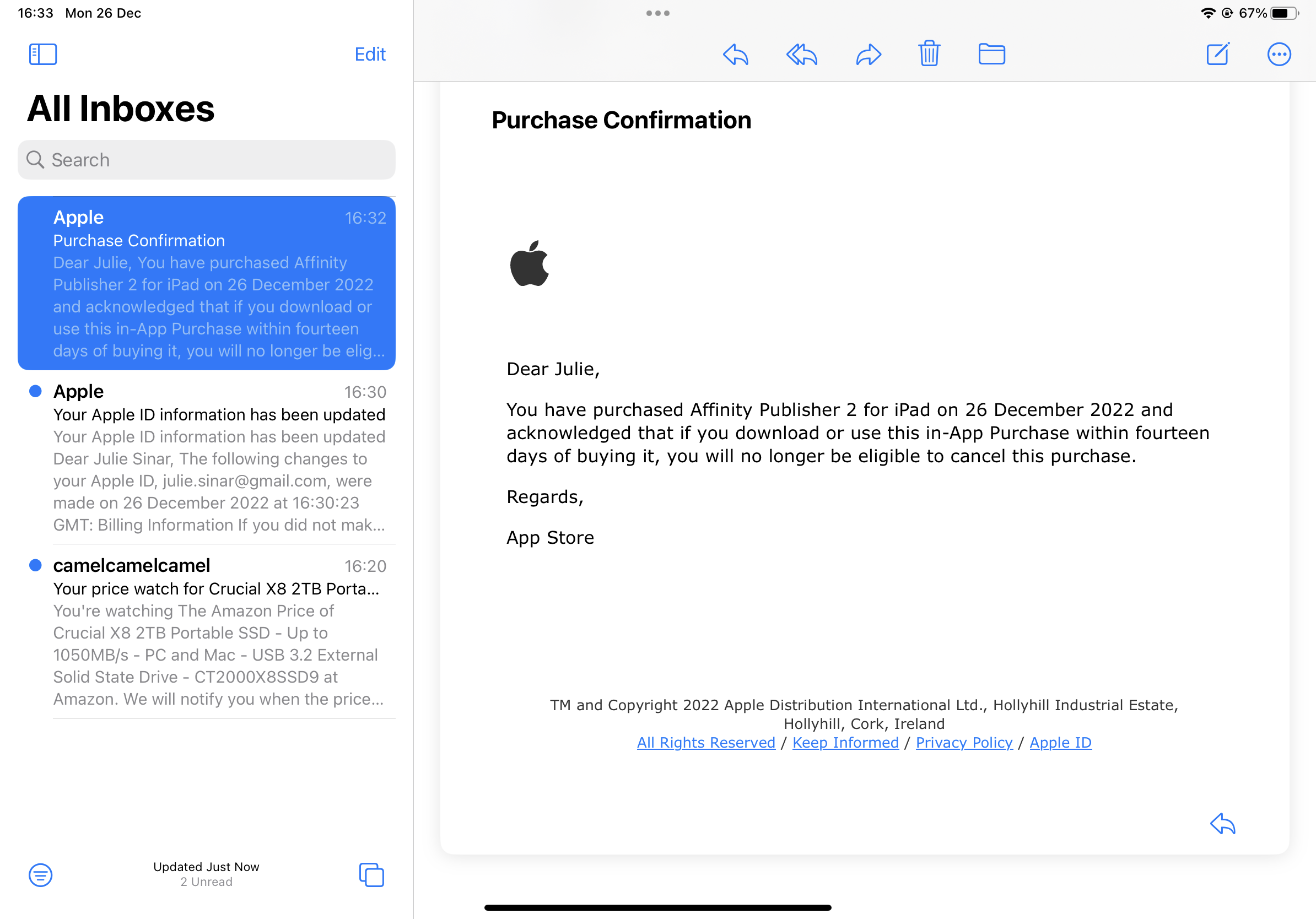Click the Updated Just Now status text
The height and width of the screenshot is (919, 1316).
pos(206,867)
